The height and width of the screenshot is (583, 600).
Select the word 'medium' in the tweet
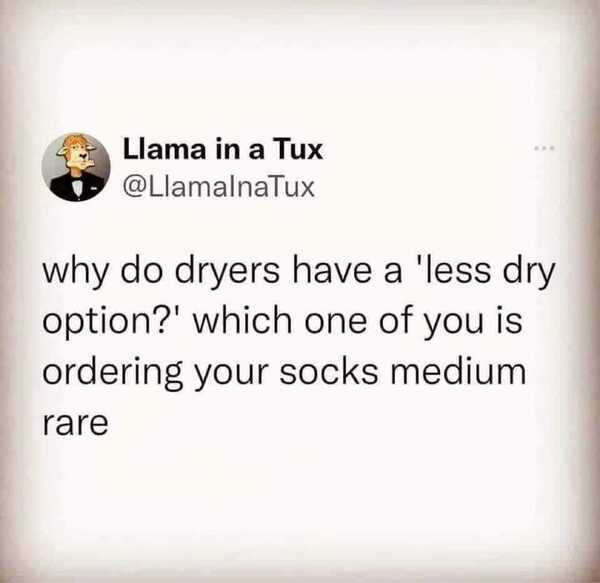[457, 371]
